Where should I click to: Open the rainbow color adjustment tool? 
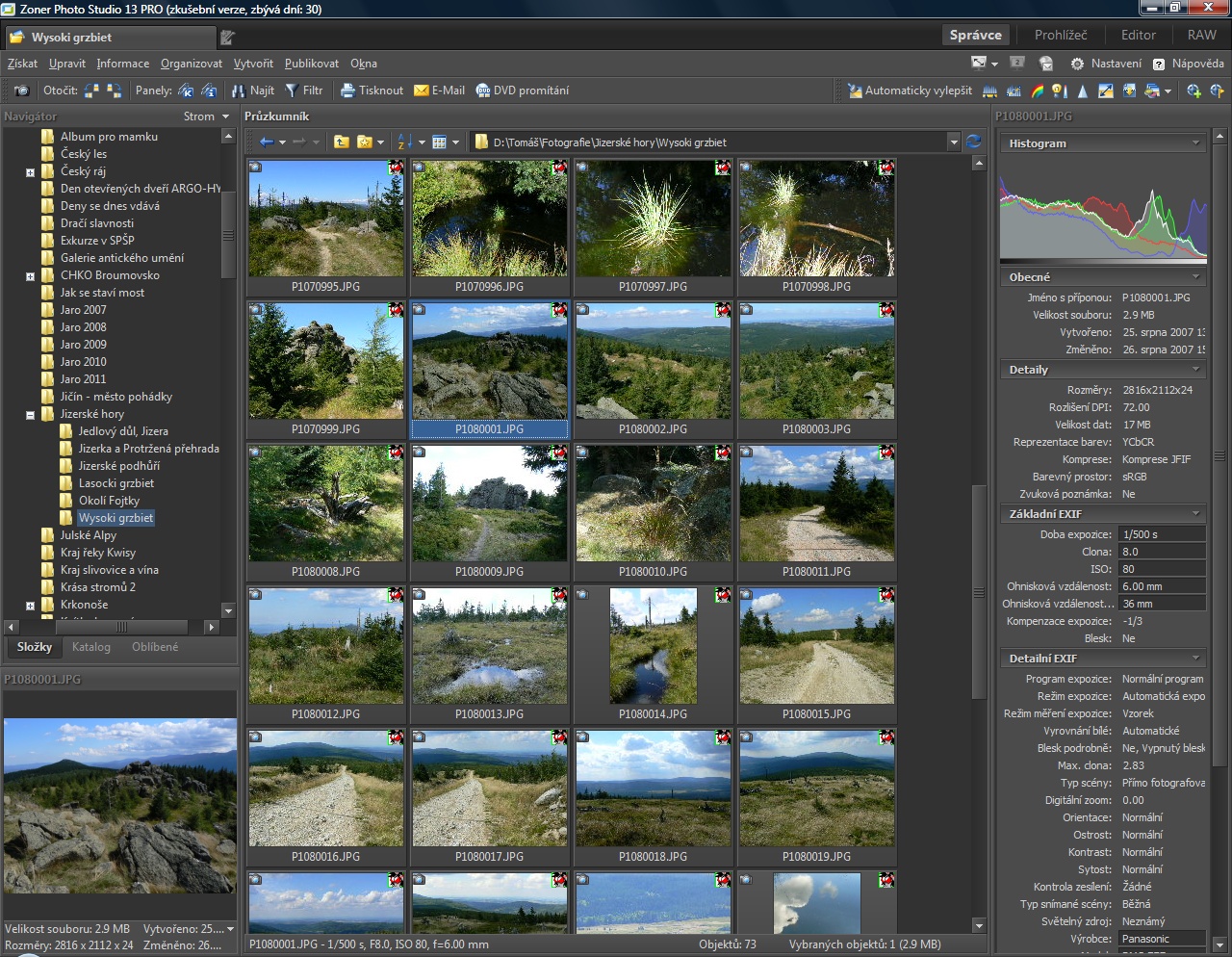coord(1038,91)
